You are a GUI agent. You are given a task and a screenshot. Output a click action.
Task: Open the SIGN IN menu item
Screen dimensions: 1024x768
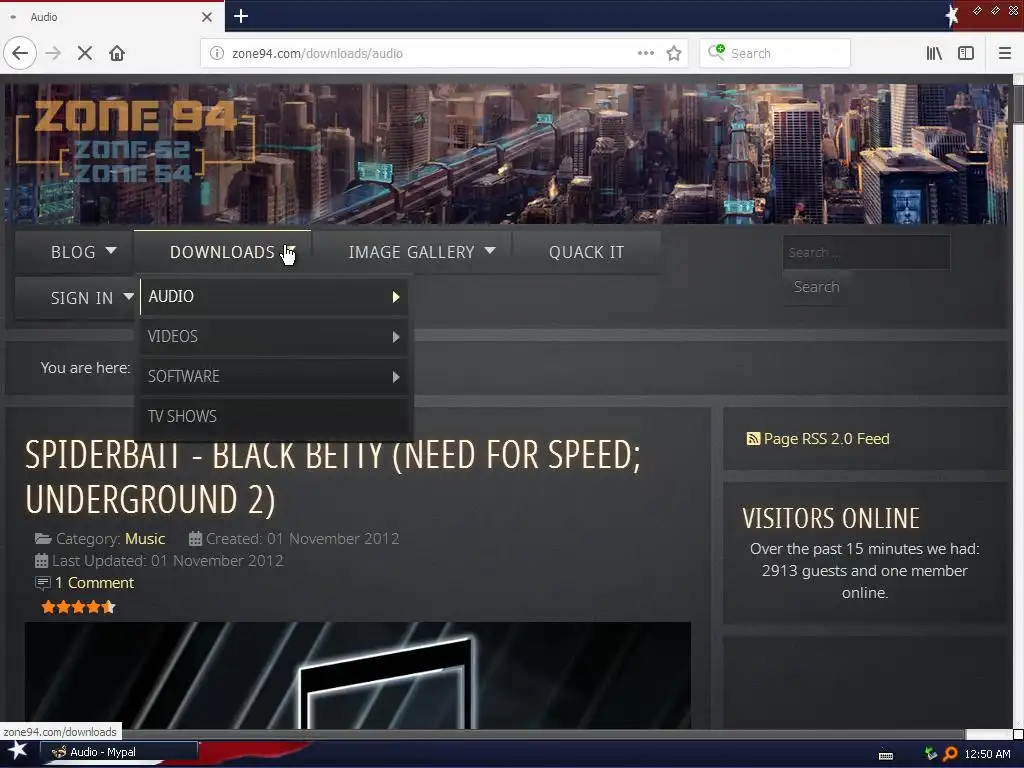(x=82, y=298)
